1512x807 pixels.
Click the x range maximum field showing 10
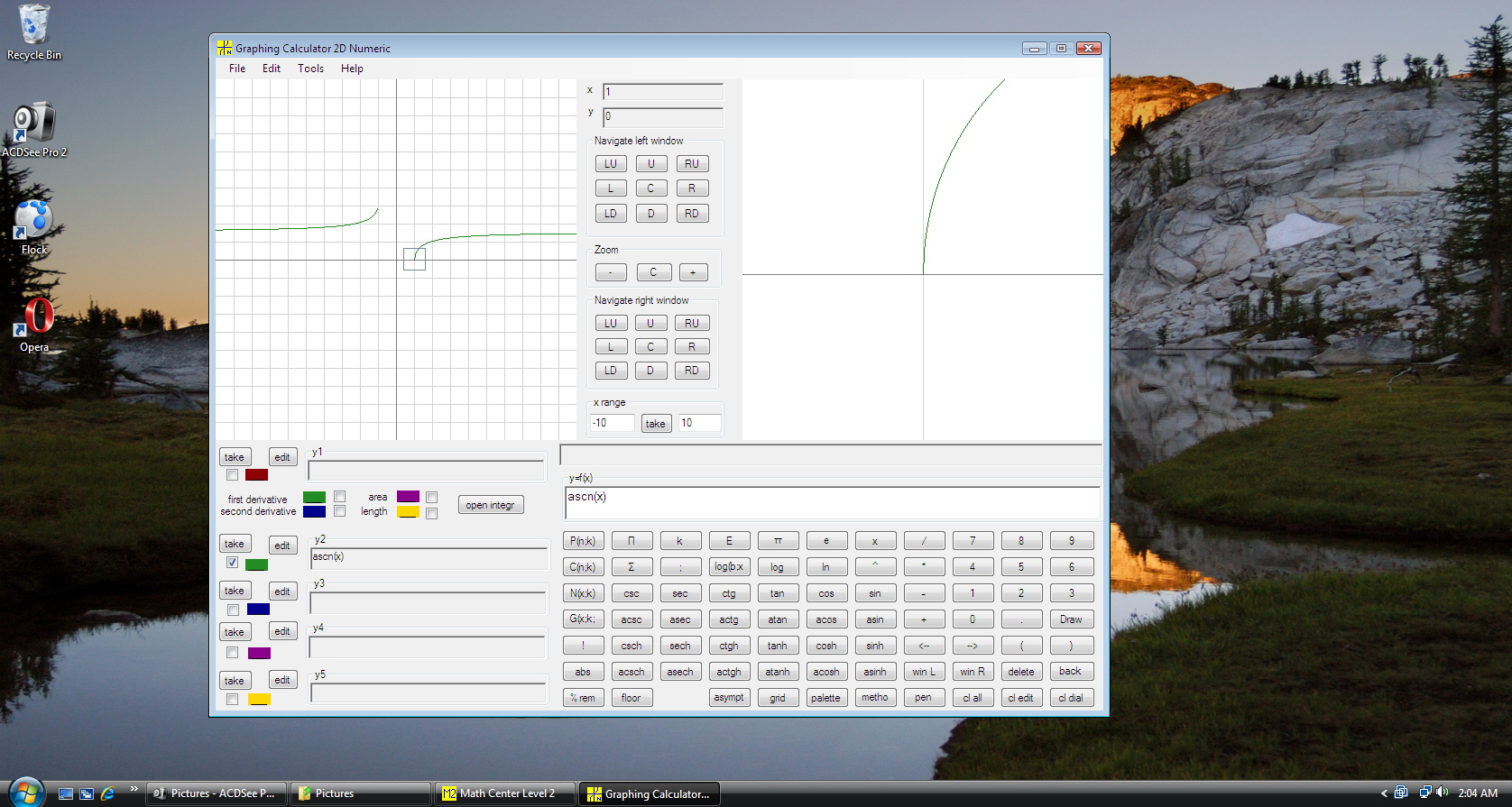[699, 423]
